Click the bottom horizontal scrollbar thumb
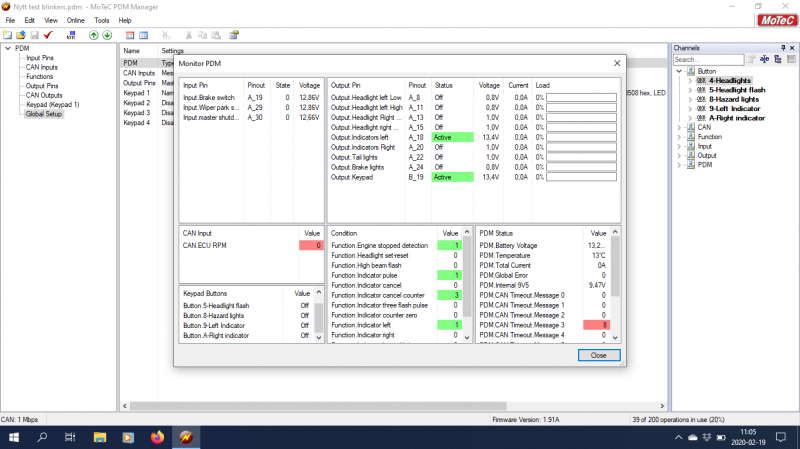 point(318,406)
